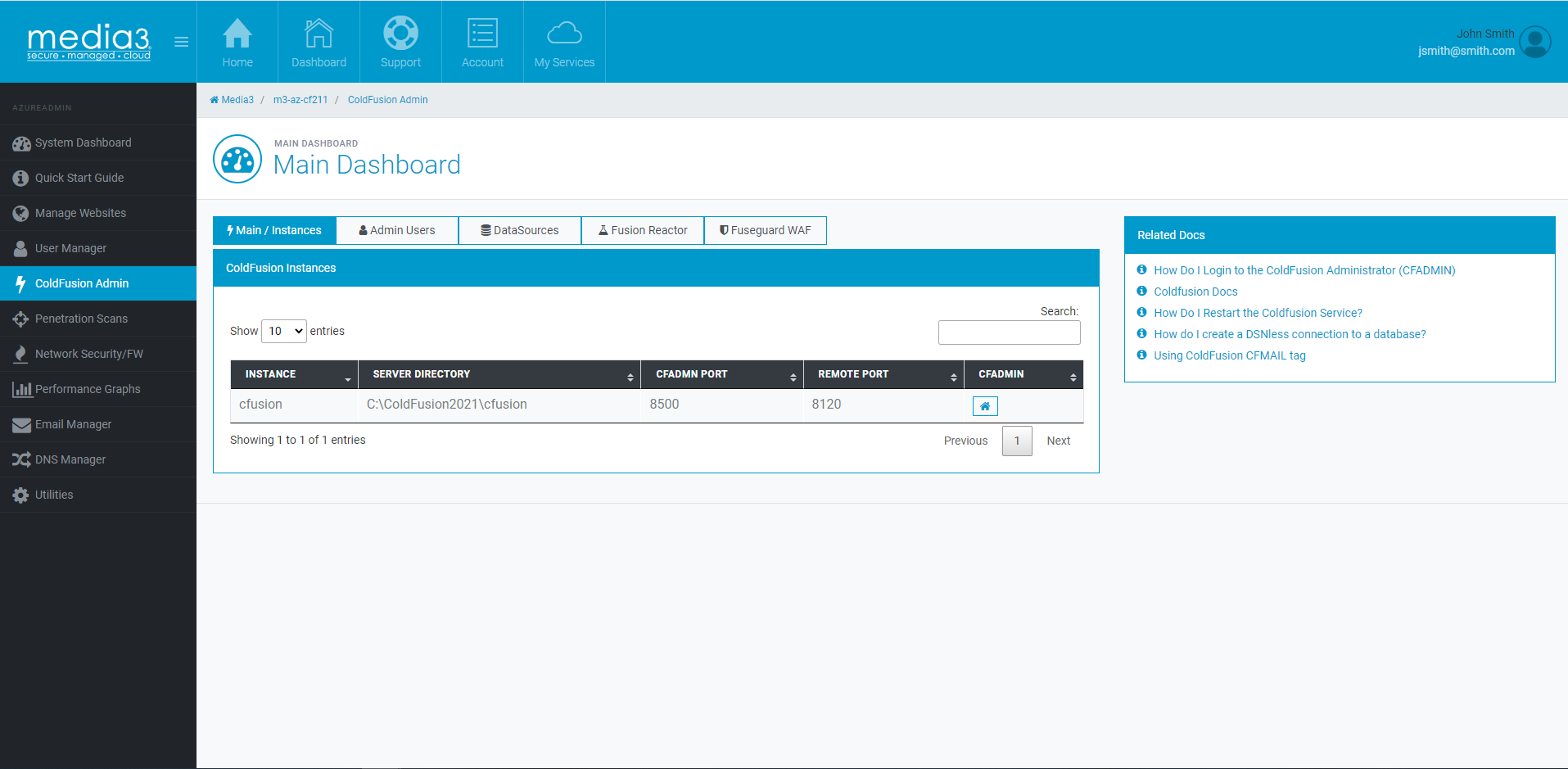This screenshot has width=1568, height=769.
Task: Click John Smith user avatar
Action: click(1535, 42)
